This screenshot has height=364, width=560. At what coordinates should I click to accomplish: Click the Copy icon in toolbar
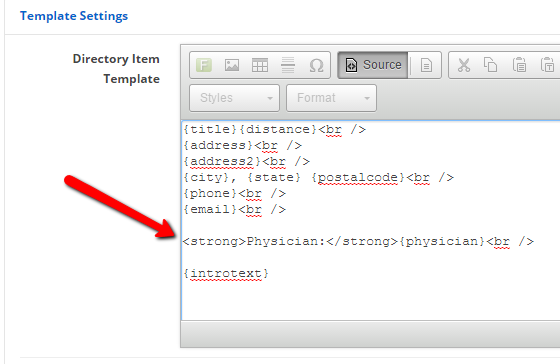coord(491,65)
